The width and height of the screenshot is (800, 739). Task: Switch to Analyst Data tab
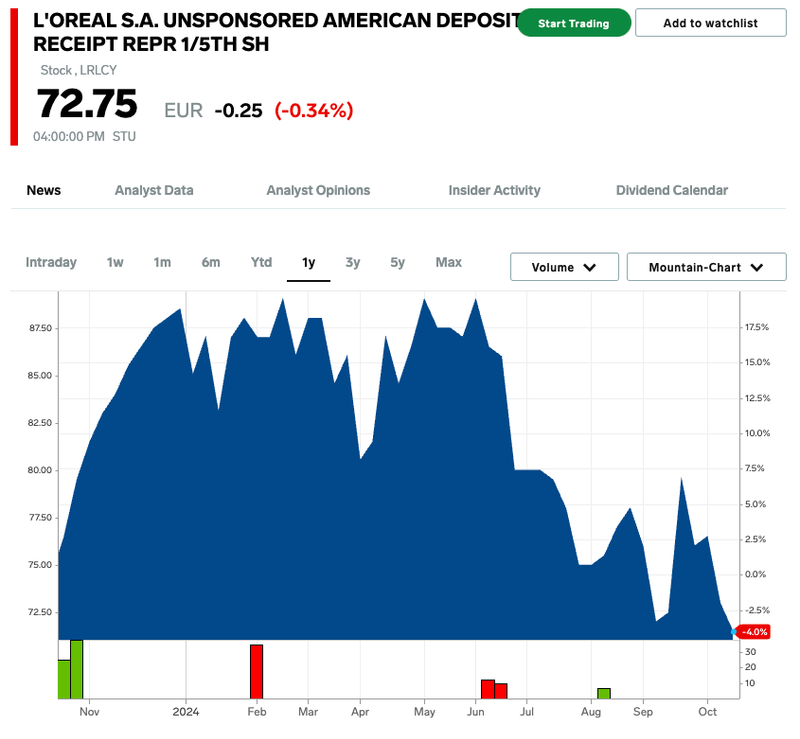pyautogui.click(x=154, y=190)
